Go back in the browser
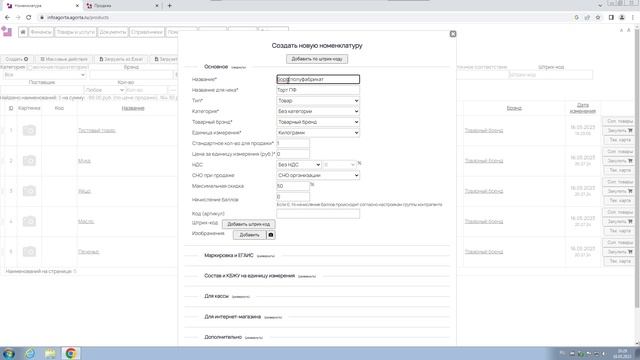The image size is (640, 360). click(7, 18)
